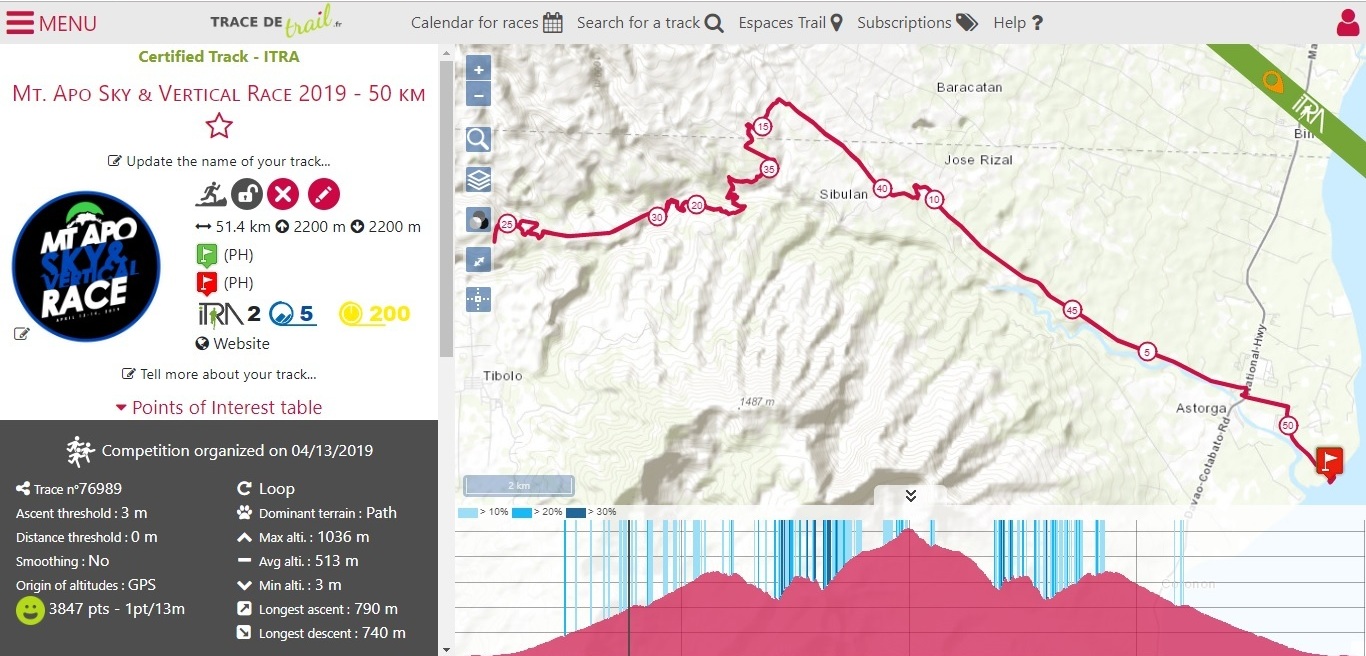
Task: Toggle fullscreen map with arrows button
Action: [479, 260]
